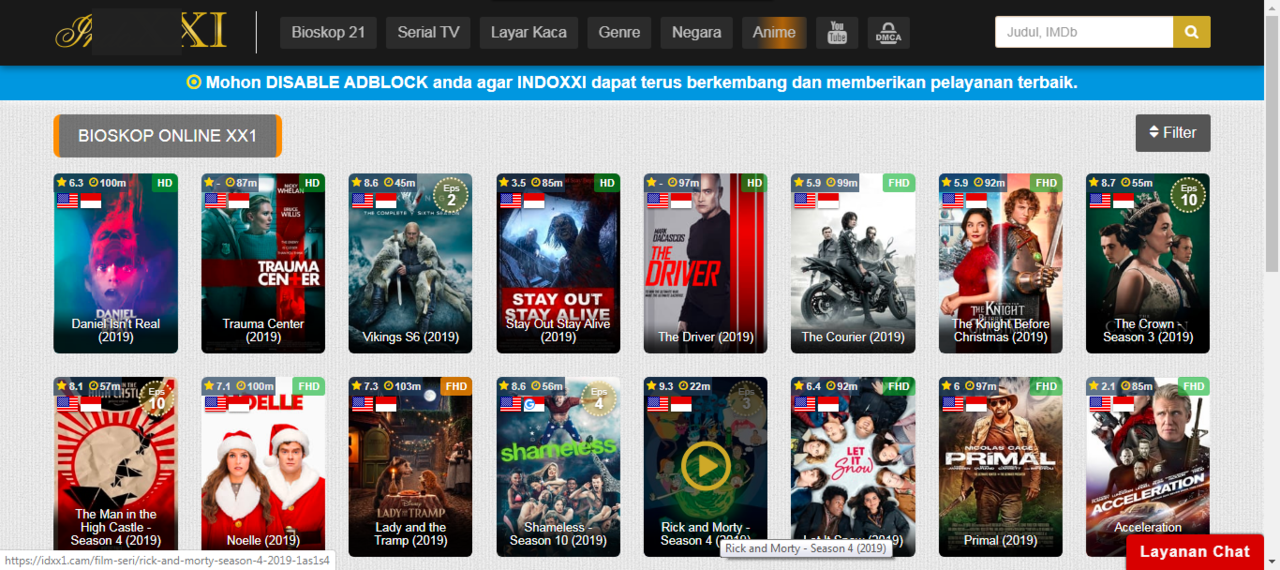Screen dimensions: 1280x570
Task: Open the Layanan Chat button
Action: pyautogui.click(x=1195, y=552)
